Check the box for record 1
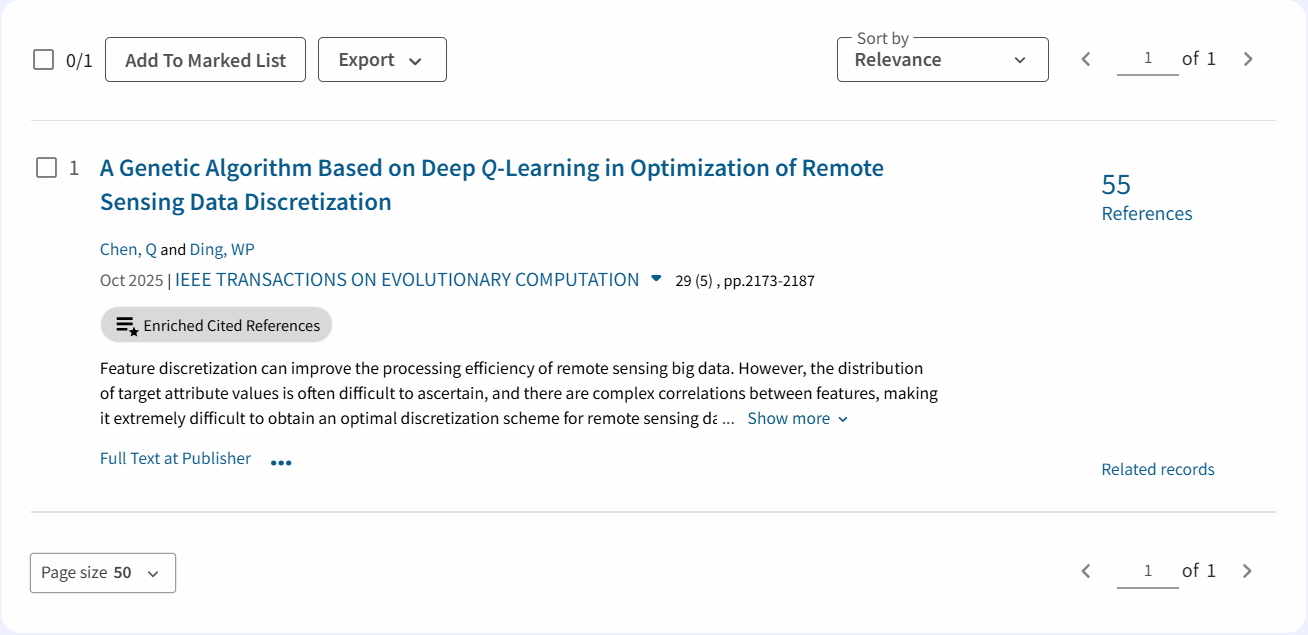The height and width of the screenshot is (635, 1308). (46, 168)
